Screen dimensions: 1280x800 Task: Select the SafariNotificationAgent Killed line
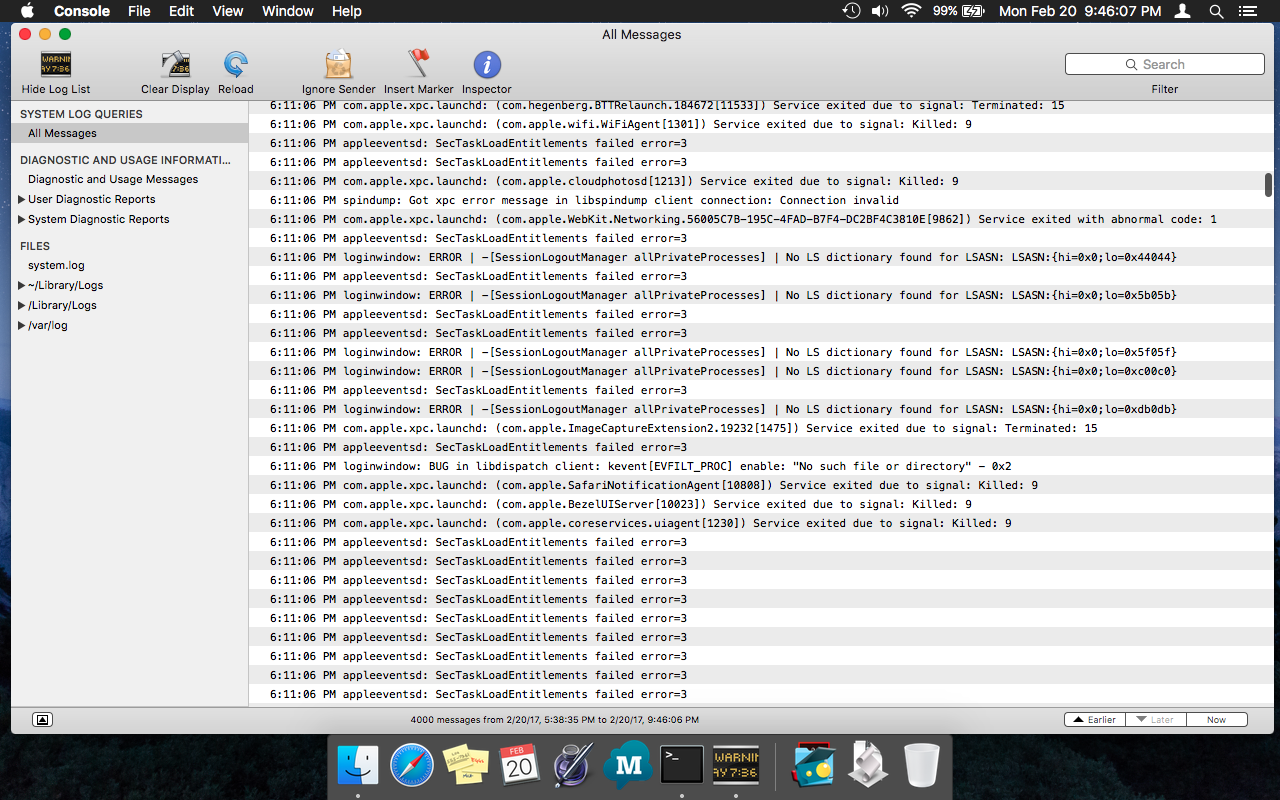tap(760, 485)
